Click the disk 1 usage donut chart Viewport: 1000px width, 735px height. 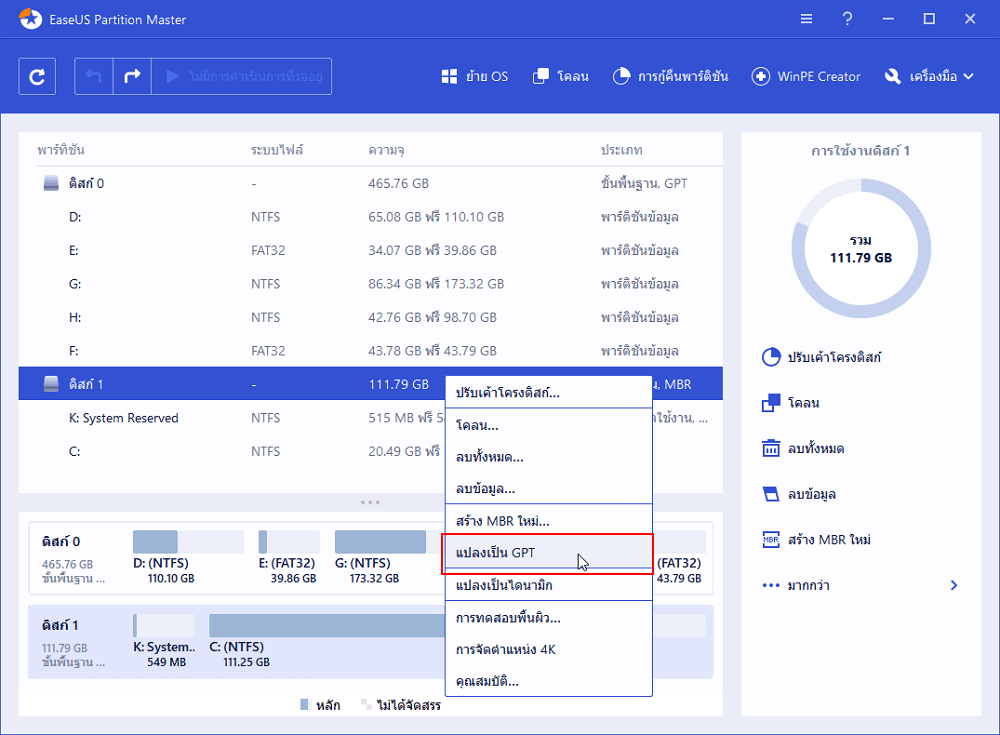point(860,248)
